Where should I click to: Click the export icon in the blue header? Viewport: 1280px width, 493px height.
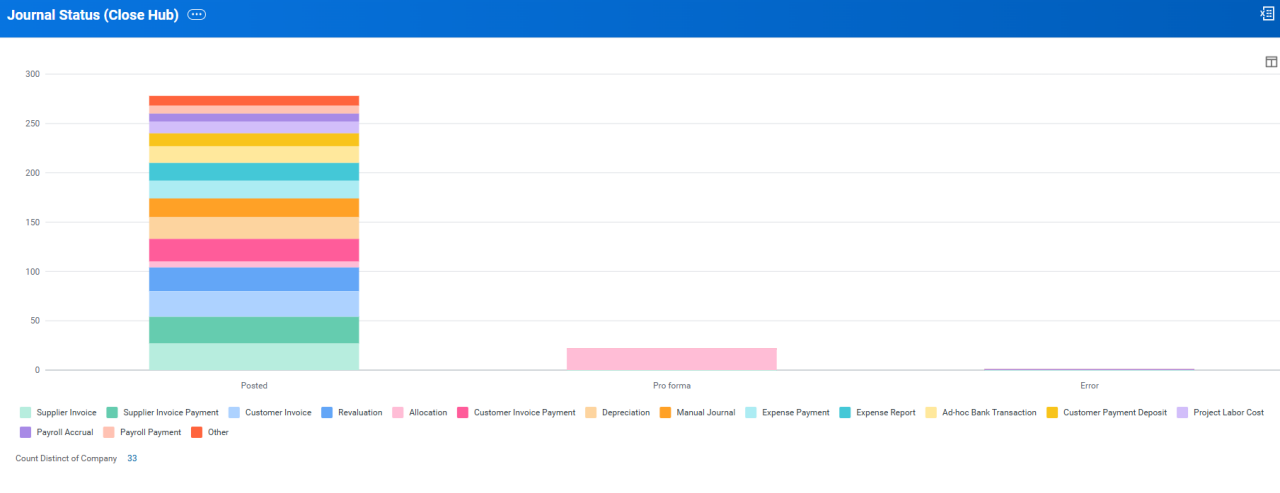click(x=1267, y=13)
